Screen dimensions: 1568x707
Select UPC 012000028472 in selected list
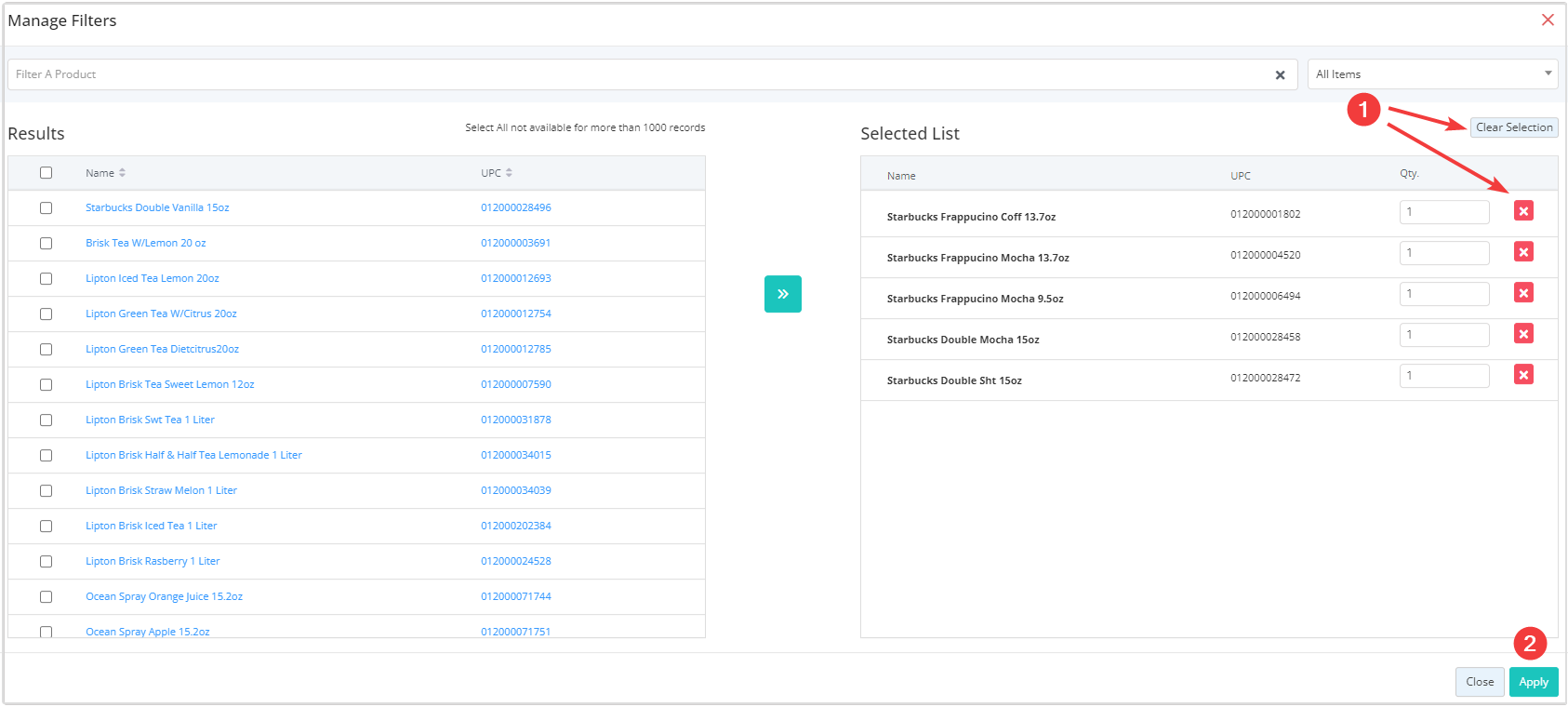[1266, 379]
